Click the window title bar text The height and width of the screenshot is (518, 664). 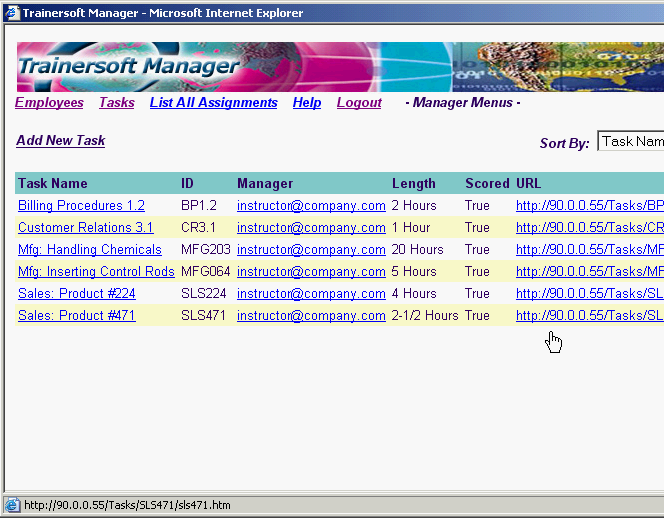[x=163, y=13]
